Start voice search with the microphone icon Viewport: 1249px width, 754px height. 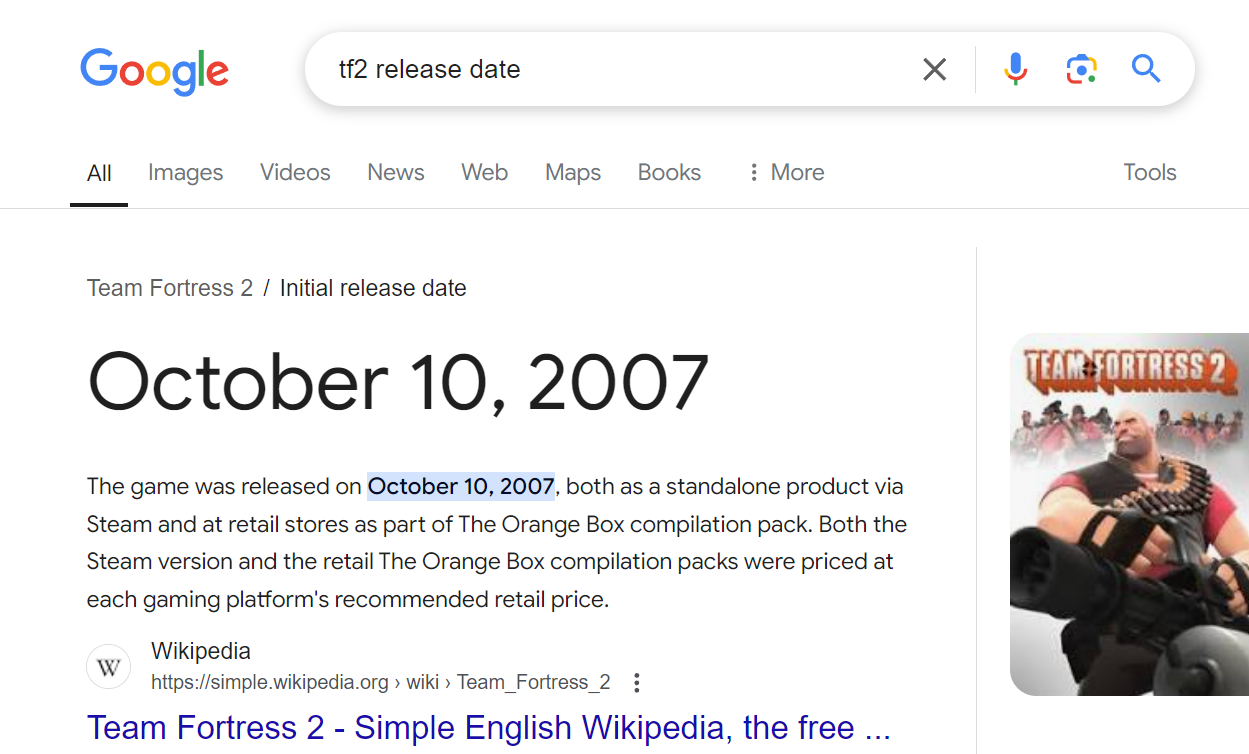1015,69
